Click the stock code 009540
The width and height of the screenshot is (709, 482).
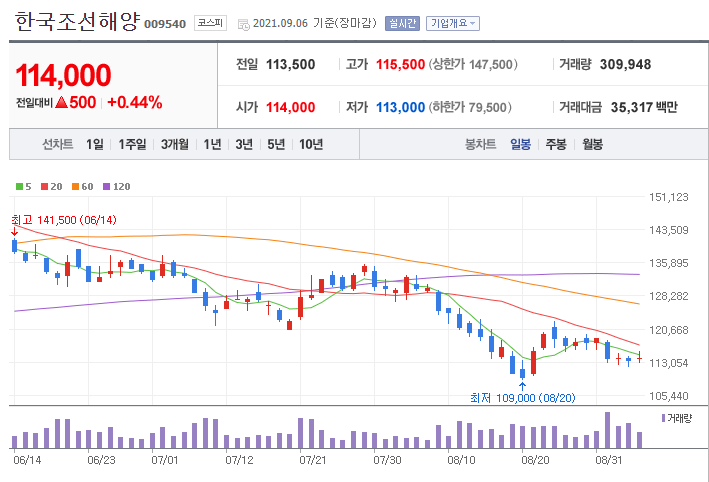tap(165, 24)
